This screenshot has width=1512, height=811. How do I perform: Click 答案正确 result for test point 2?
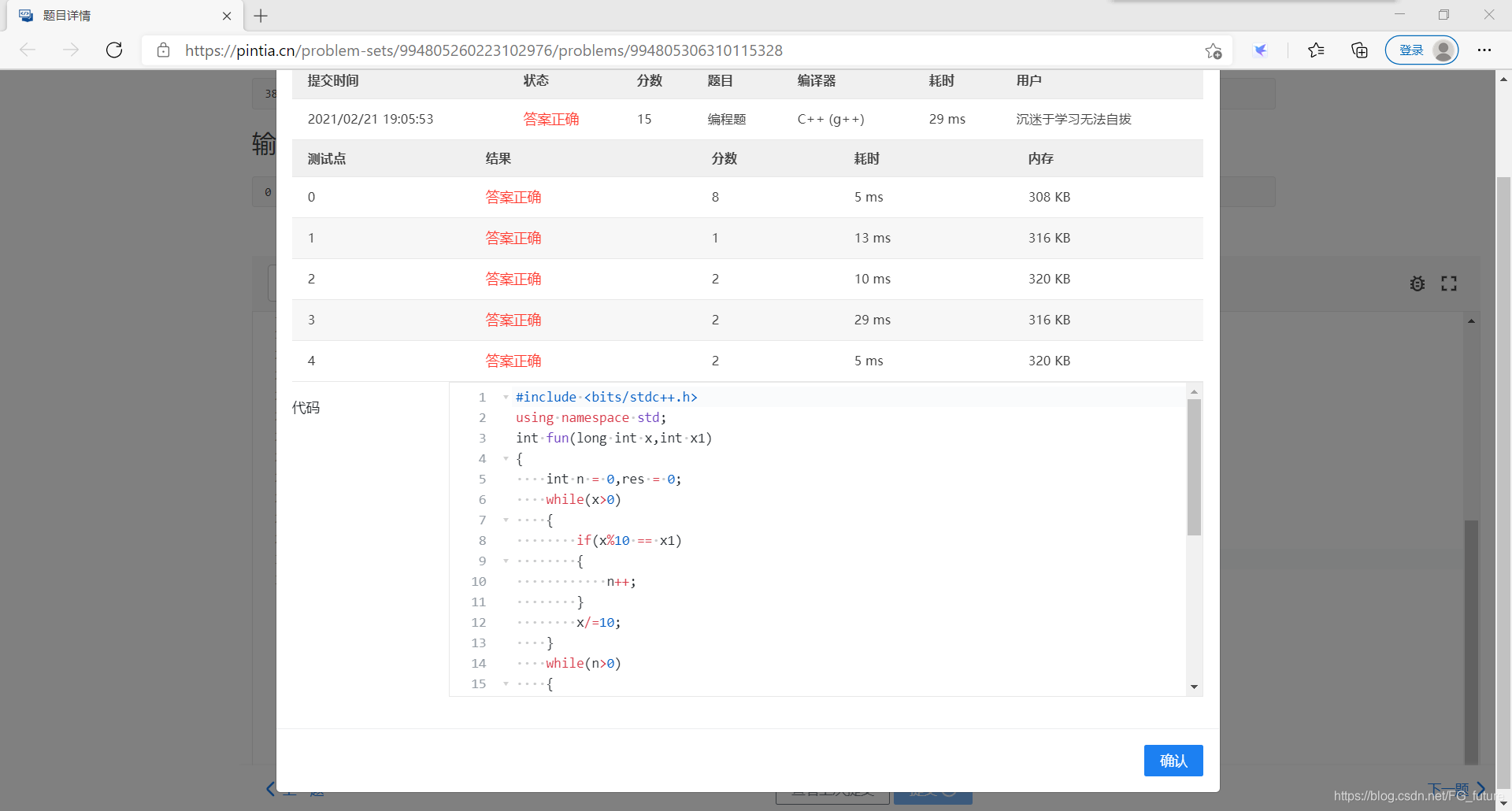tap(513, 279)
